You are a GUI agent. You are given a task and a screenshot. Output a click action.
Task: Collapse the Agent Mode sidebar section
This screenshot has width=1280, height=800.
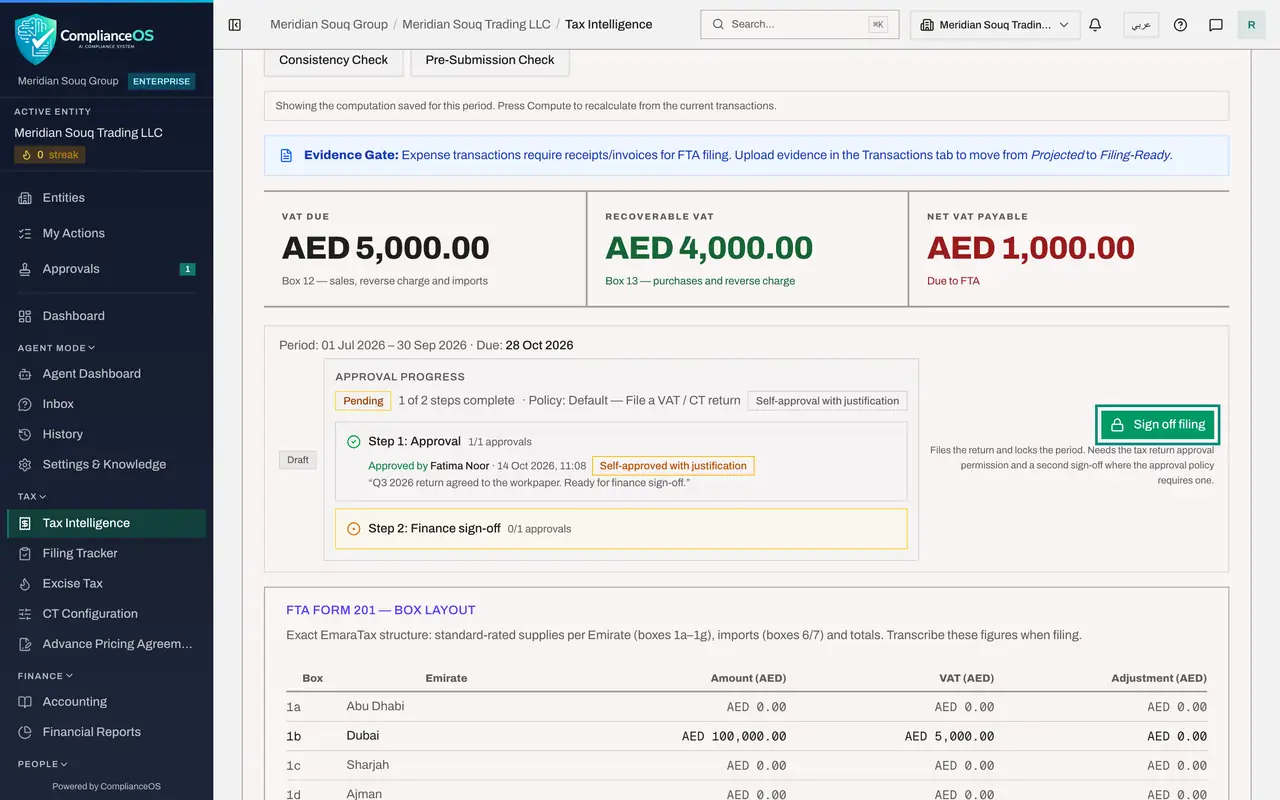click(56, 348)
